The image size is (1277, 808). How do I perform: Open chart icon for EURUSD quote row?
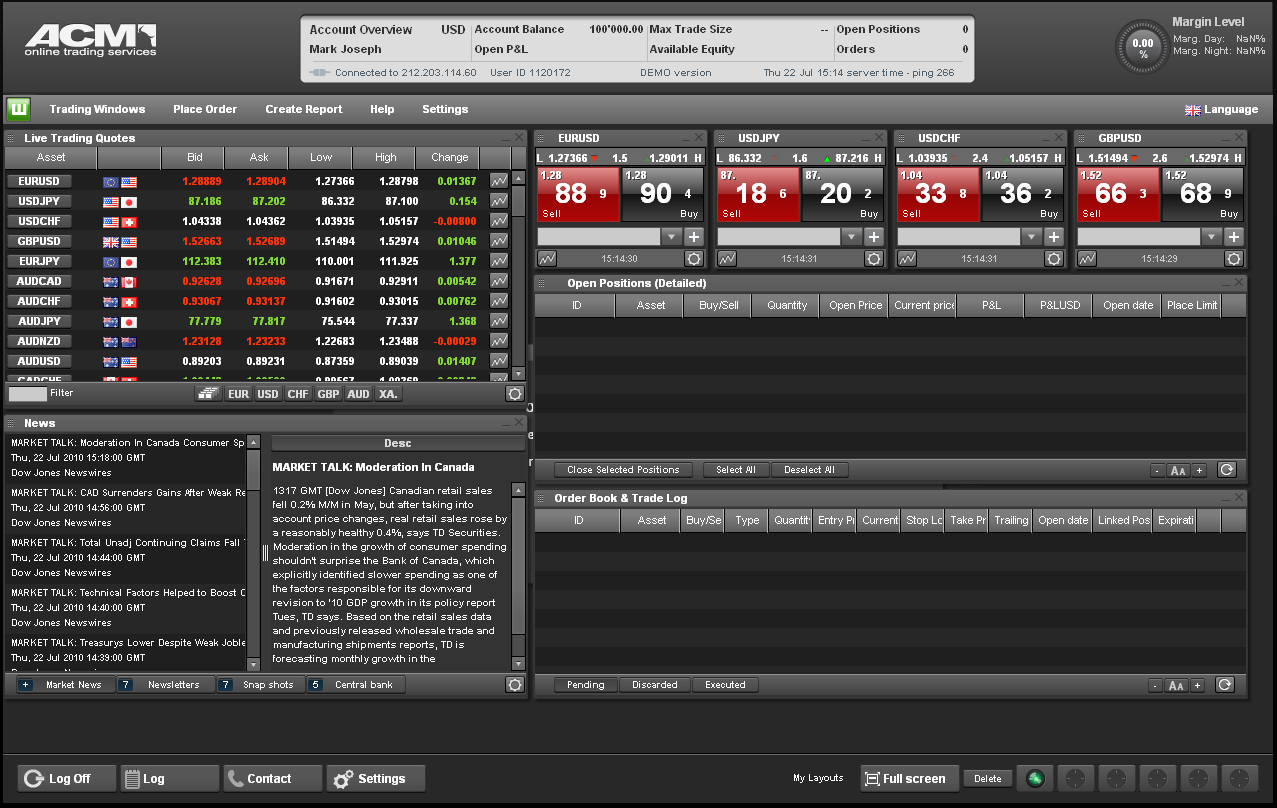point(498,181)
